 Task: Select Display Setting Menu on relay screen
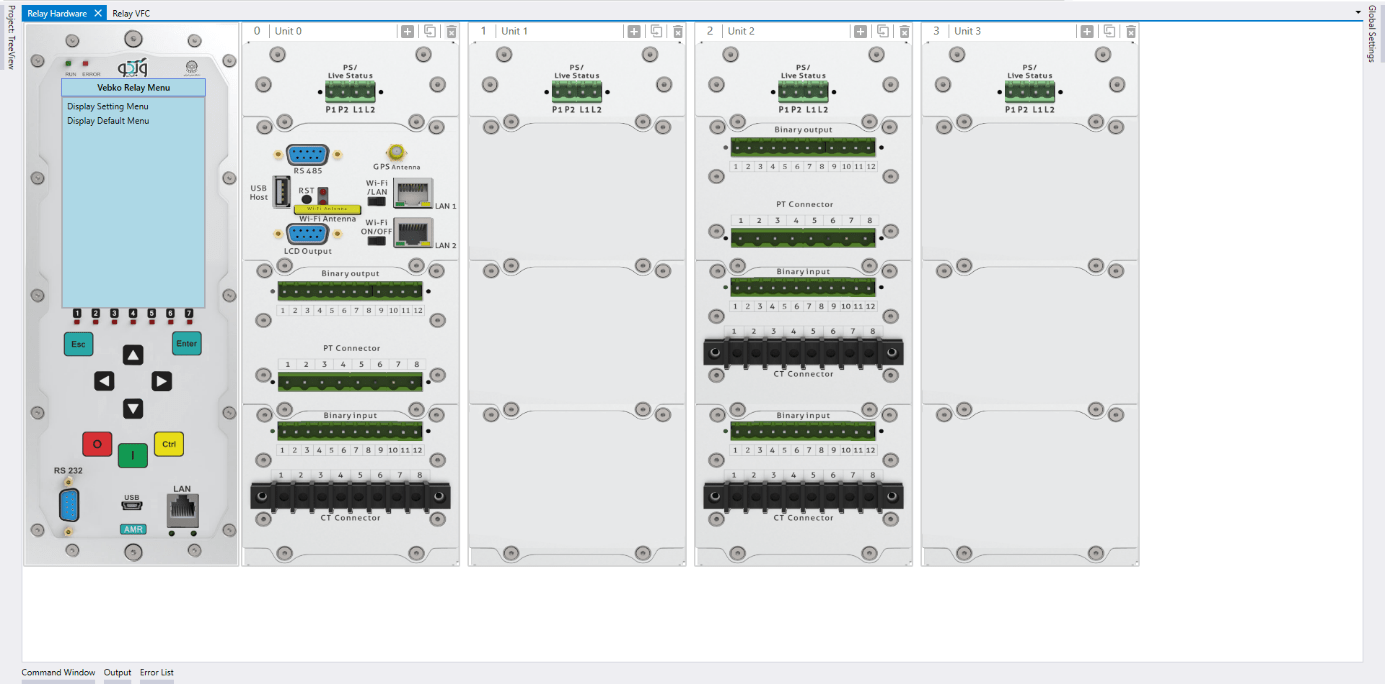click(x=108, y=106)
